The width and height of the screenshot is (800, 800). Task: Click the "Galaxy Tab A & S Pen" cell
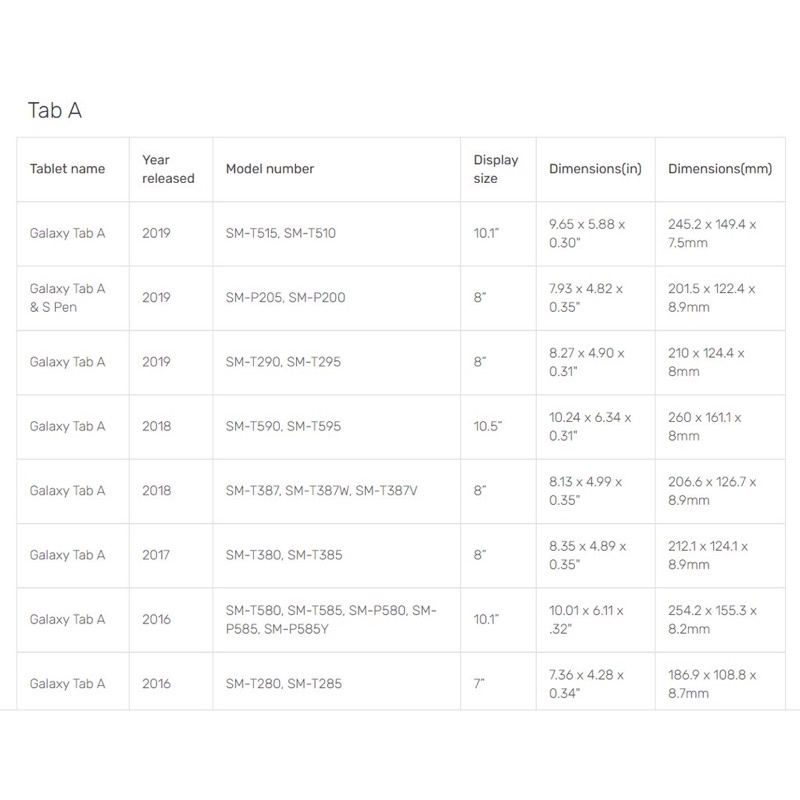pyautogui.click(x=67, y=297)
